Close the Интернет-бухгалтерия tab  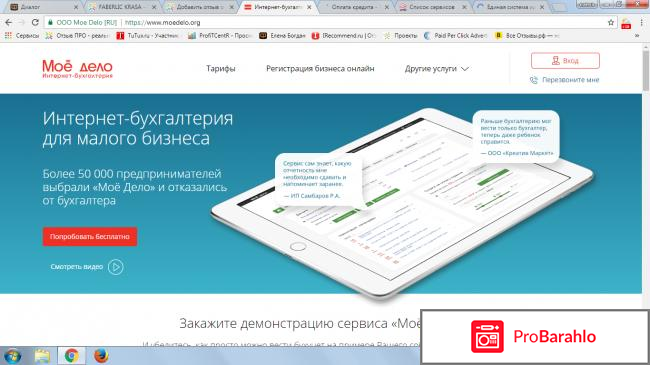tap(309, 7)
